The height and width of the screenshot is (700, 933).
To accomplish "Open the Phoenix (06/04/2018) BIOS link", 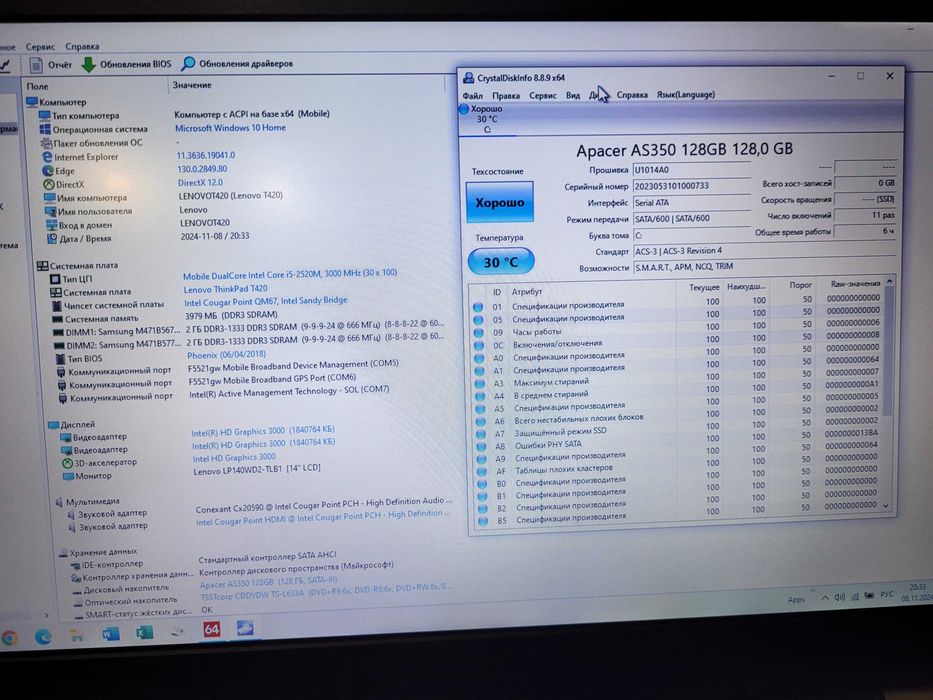I will point(227,355).
